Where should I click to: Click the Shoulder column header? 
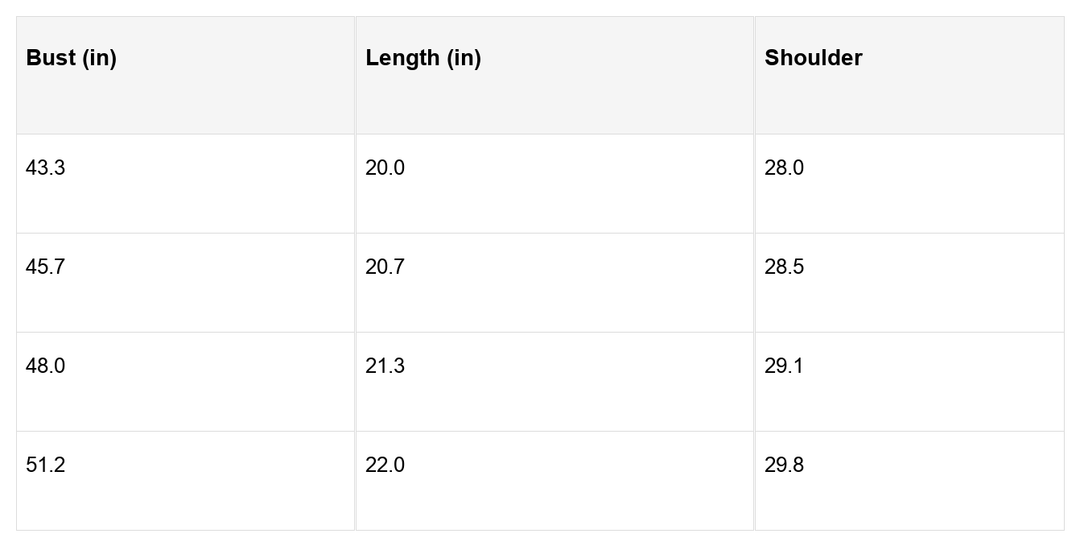pyautogui.click(x=813, y=58)
